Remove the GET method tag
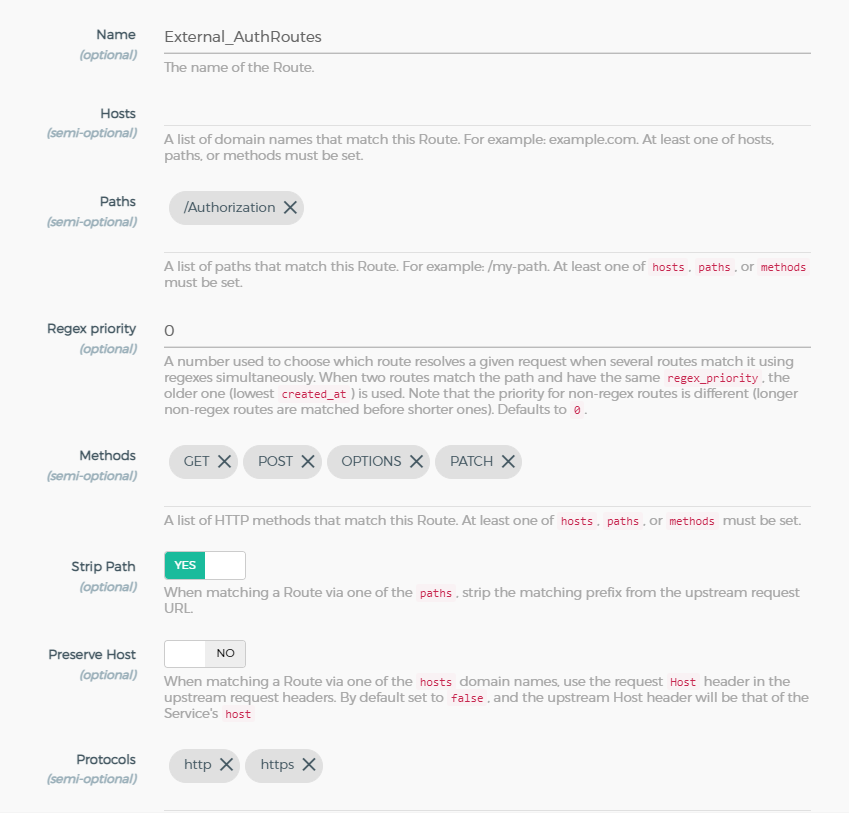 click(x=225, y=462)
